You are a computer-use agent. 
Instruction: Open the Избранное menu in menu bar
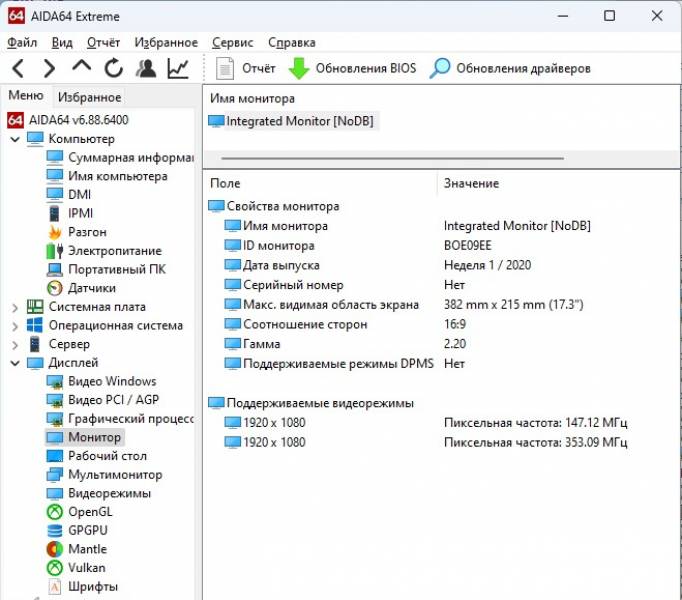point(166,43)
